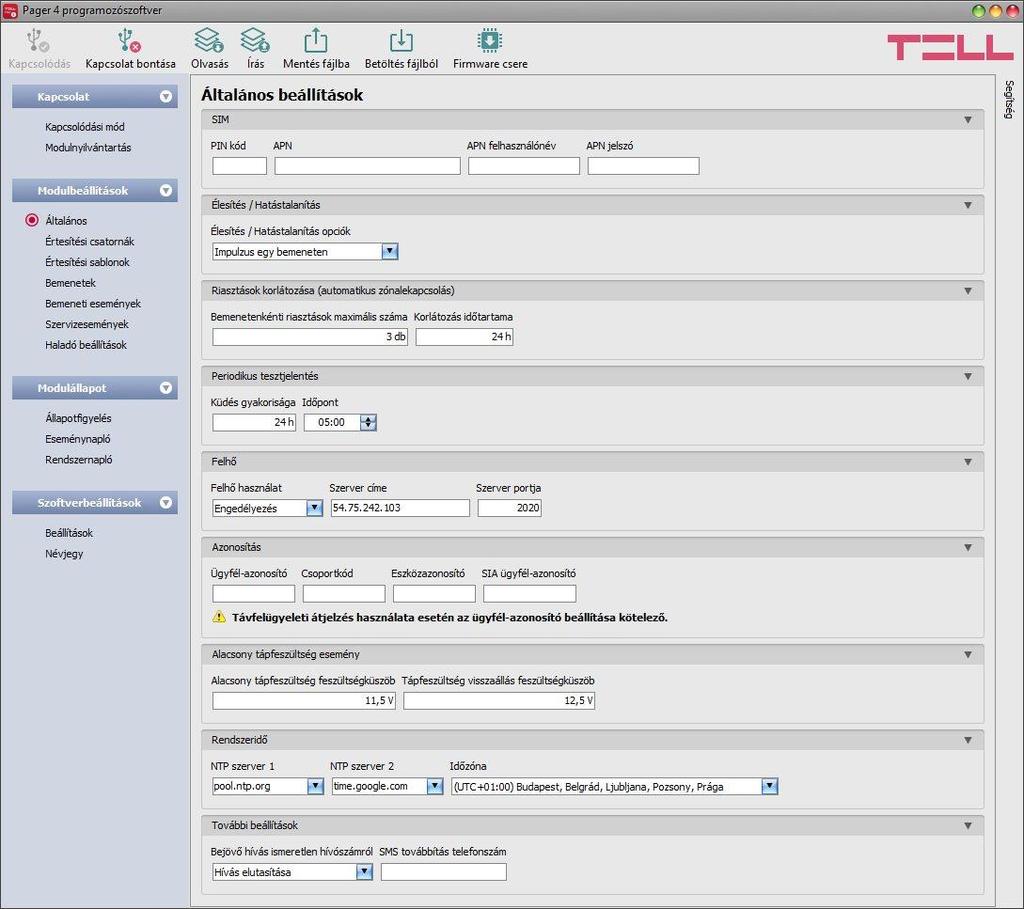
Task: Click Bemenetenkénti riasztások maximális száma field
Action: [x=310, y=337]
